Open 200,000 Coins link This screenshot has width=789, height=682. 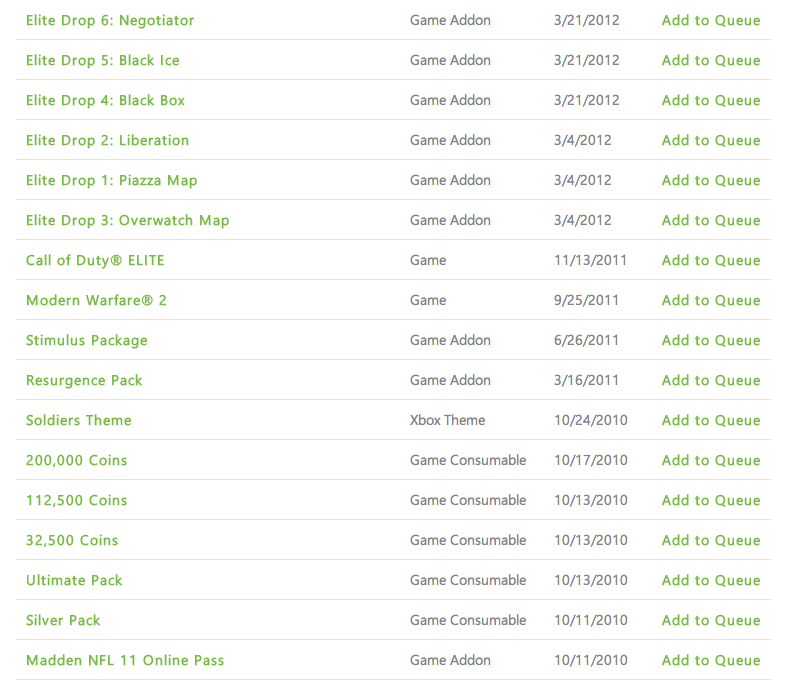(x=76, y=461)
